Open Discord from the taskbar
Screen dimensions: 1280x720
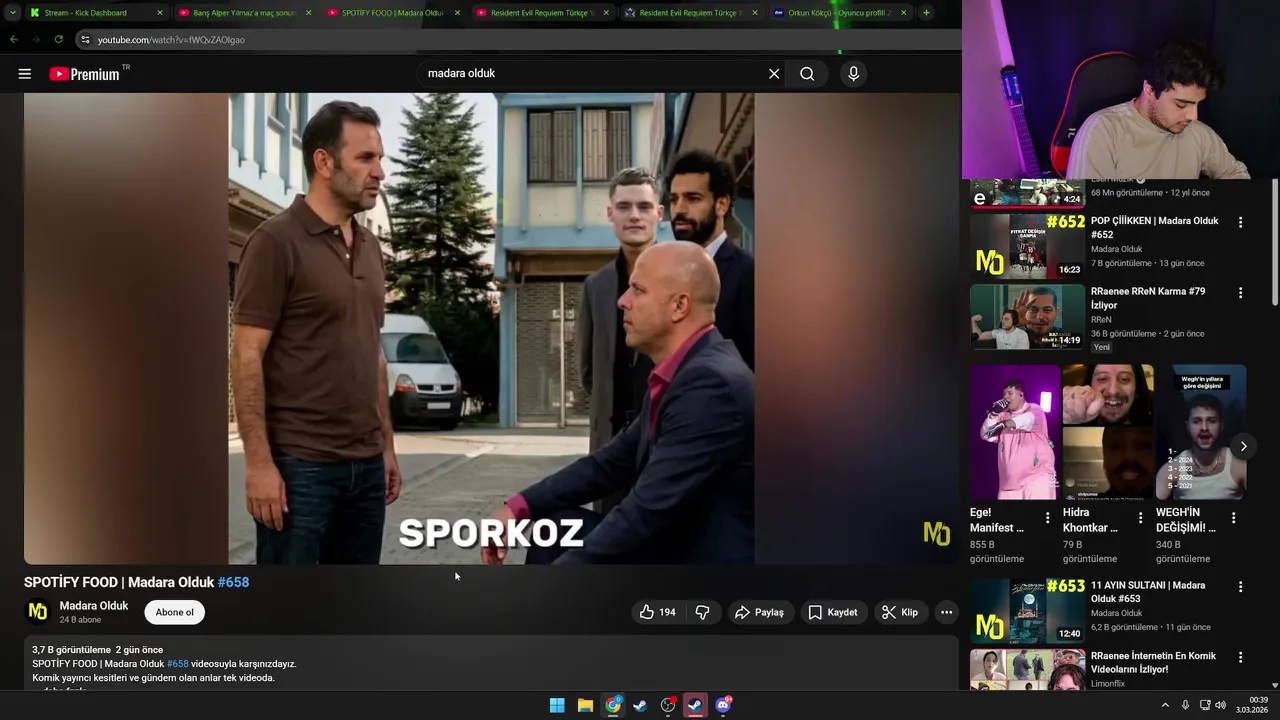click(723, 705)
